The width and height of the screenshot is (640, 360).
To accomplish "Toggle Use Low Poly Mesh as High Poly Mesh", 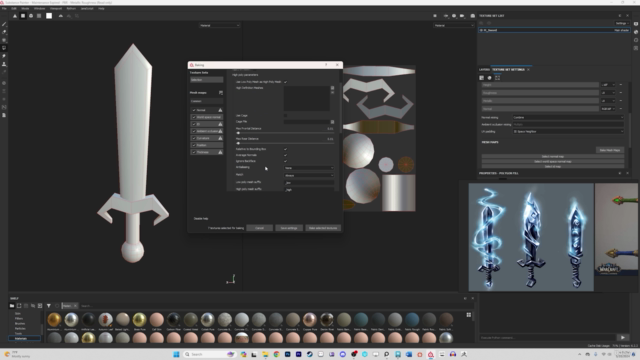I will pyautogui.click(x=285, y=82).
